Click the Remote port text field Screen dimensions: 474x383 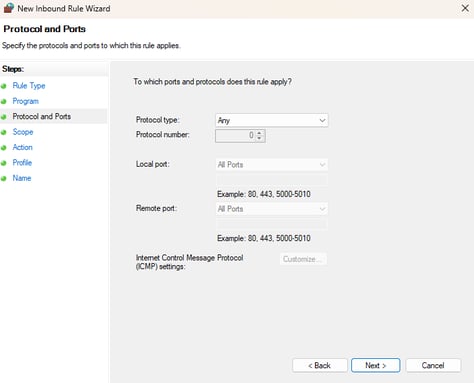click(272, 224)
